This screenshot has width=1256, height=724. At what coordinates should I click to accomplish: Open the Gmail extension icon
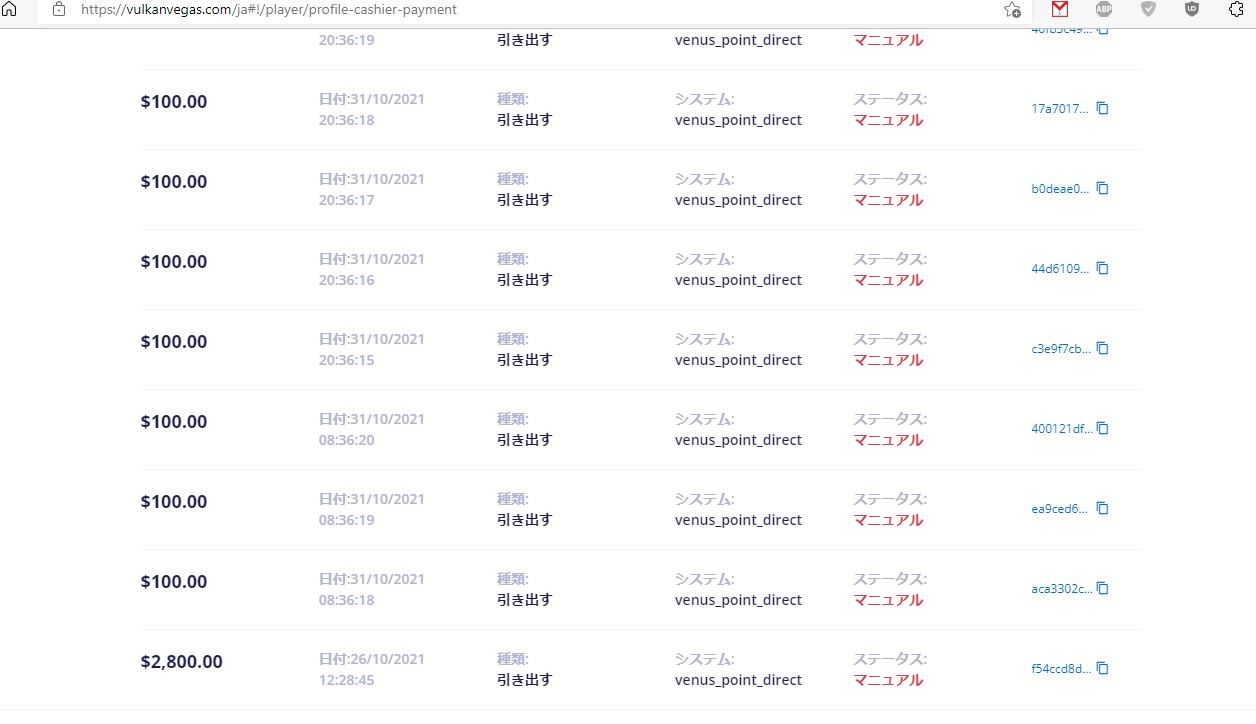click(x=1060, y=9)
